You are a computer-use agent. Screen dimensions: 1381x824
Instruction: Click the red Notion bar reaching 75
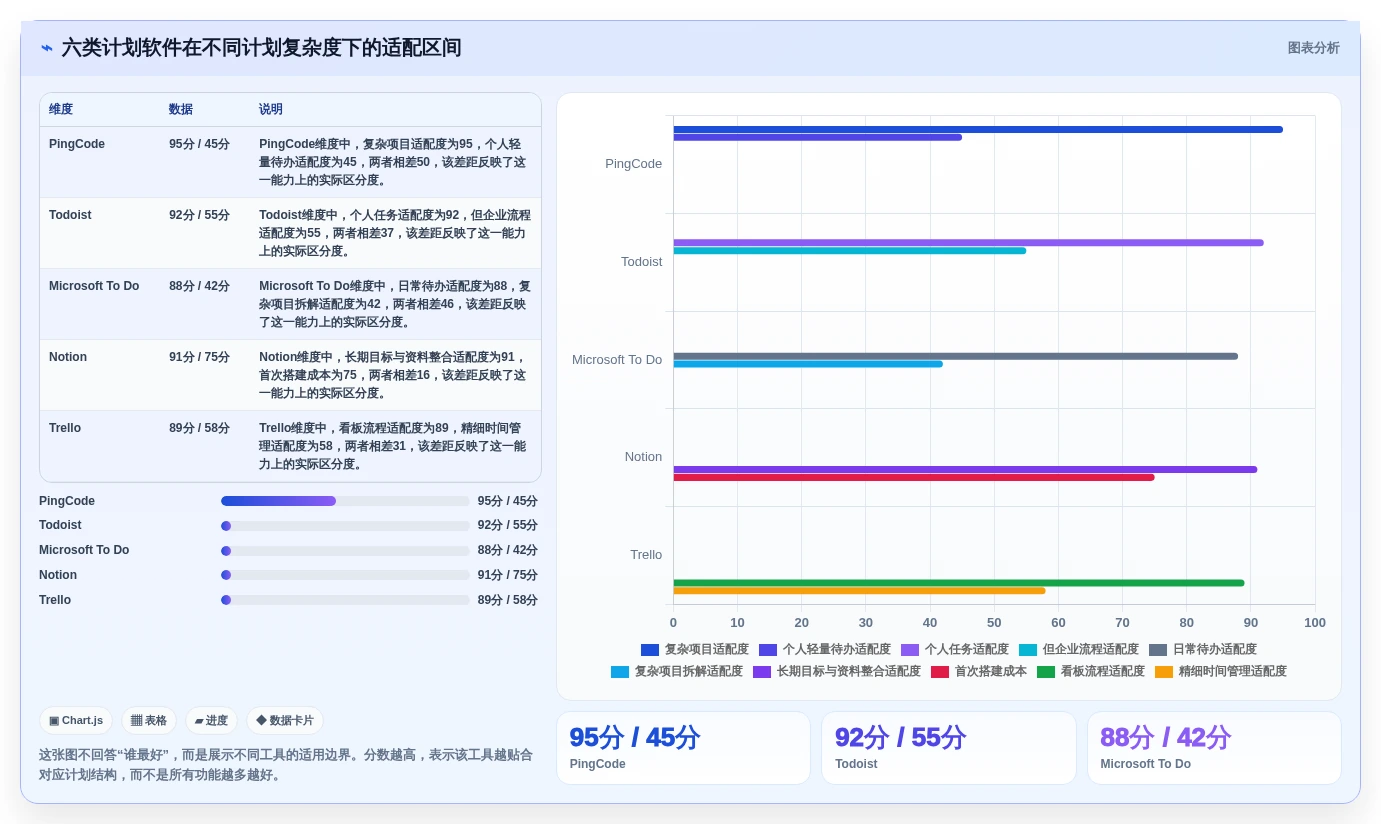(914, 477)
